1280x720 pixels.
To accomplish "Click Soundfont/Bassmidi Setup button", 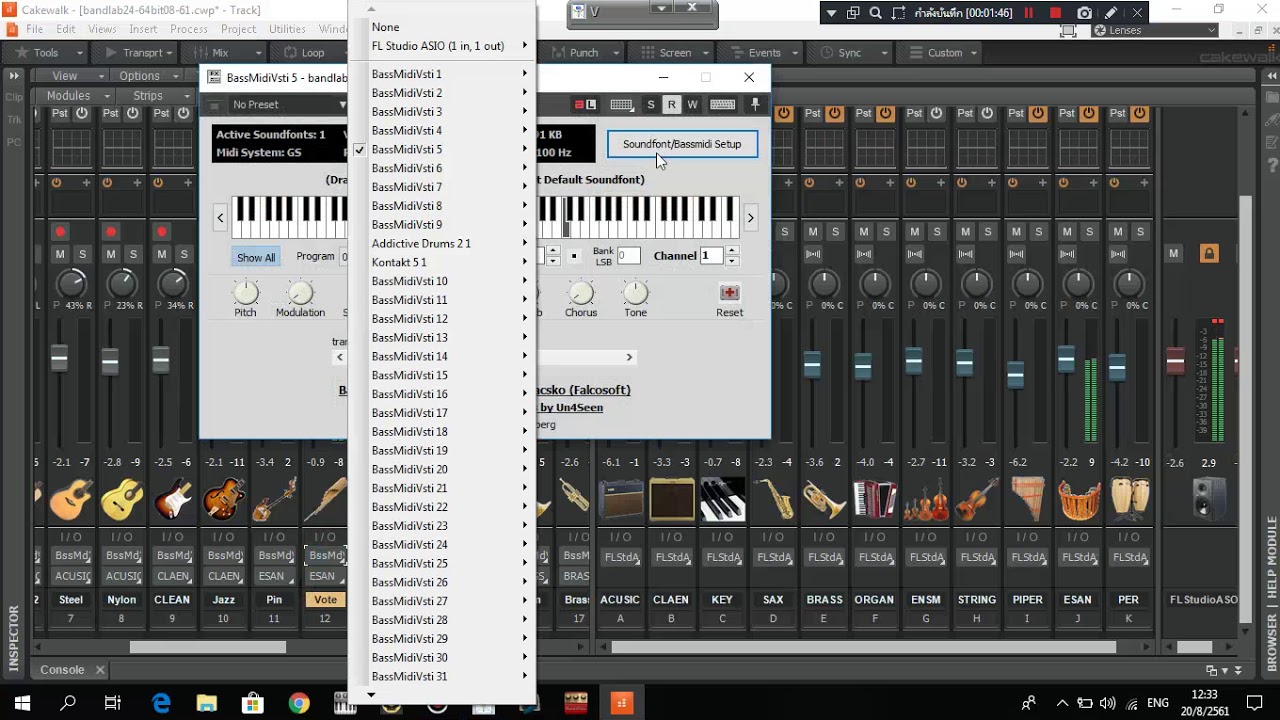I will pyautogui.click(x=682, y=144).
